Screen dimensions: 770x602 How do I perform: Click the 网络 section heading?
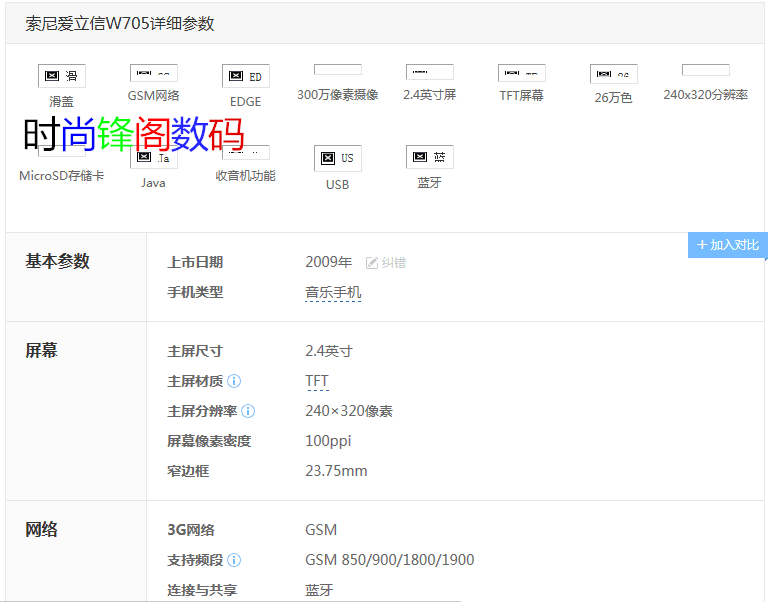(41, 529)
